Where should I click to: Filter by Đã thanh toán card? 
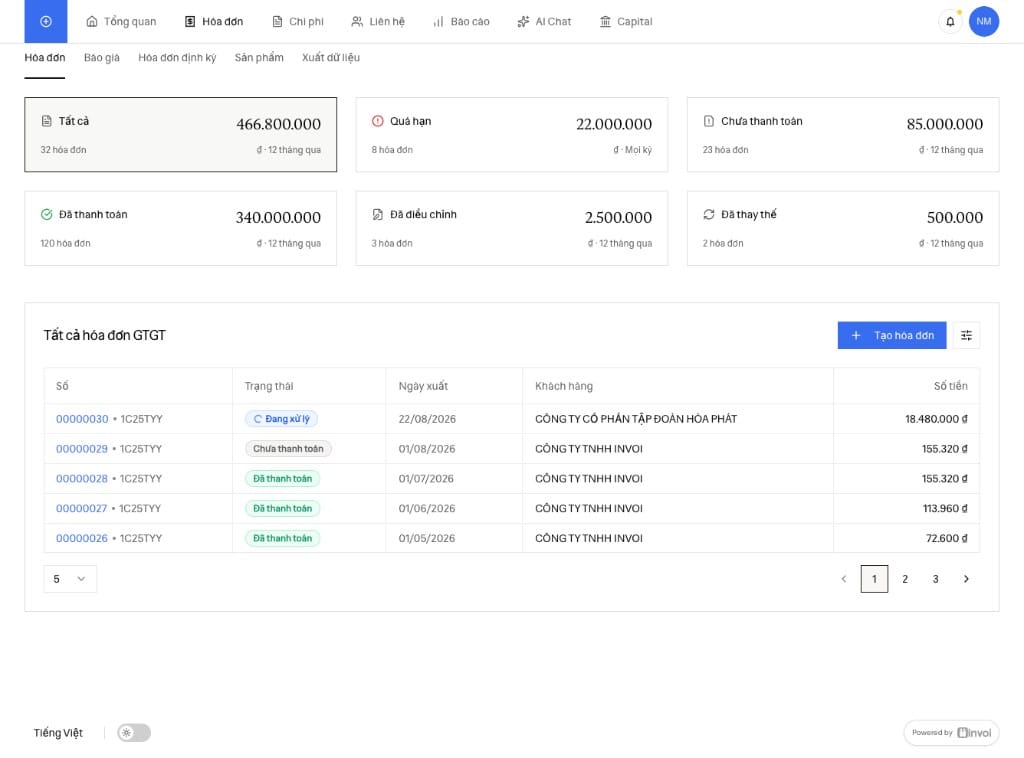pos(181,229)
